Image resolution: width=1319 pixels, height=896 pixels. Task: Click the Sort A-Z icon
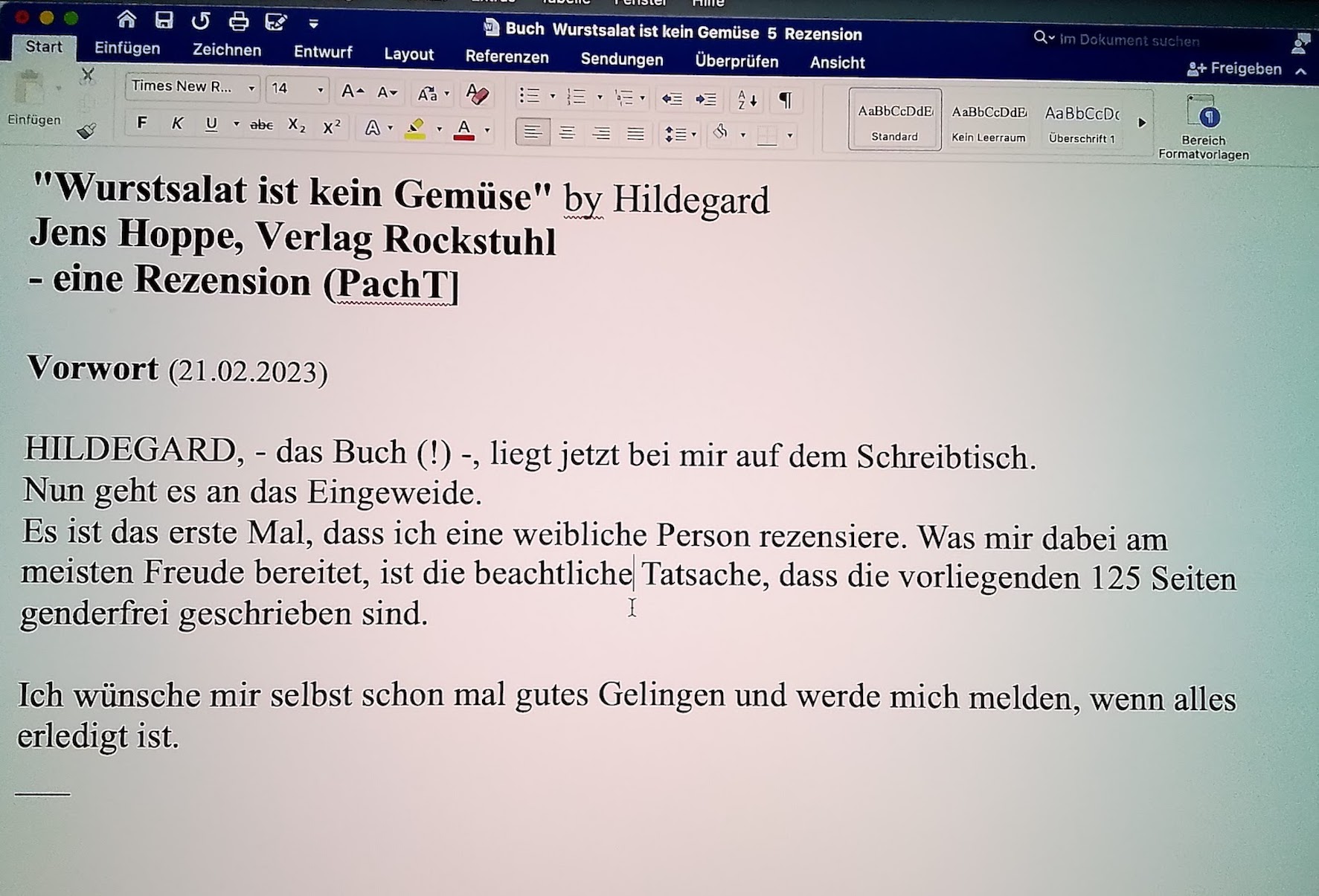pos(747,99)
